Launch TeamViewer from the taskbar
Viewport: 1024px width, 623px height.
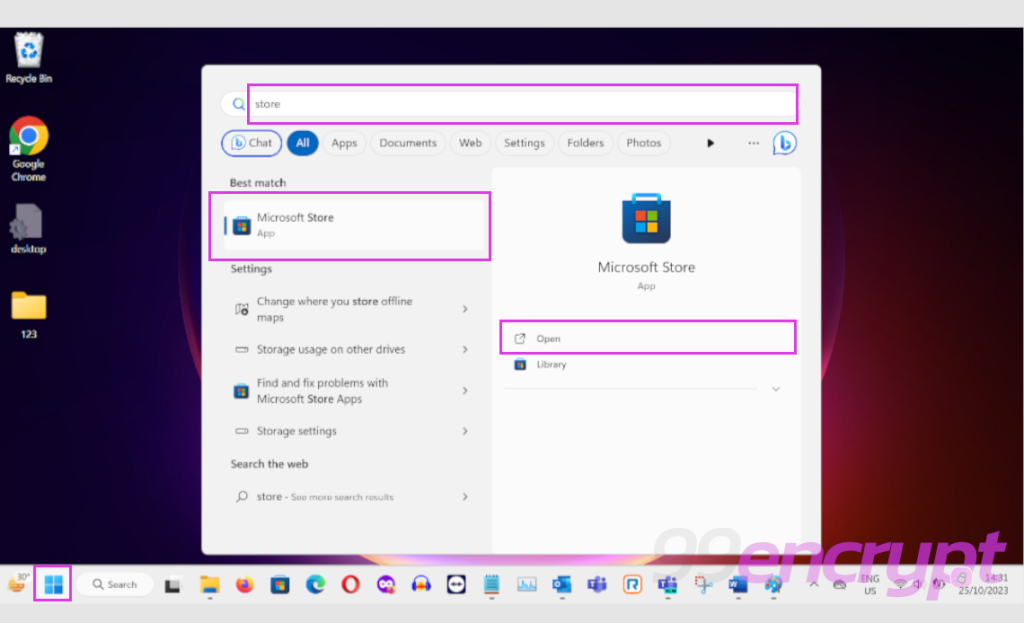tap(455, 586)
